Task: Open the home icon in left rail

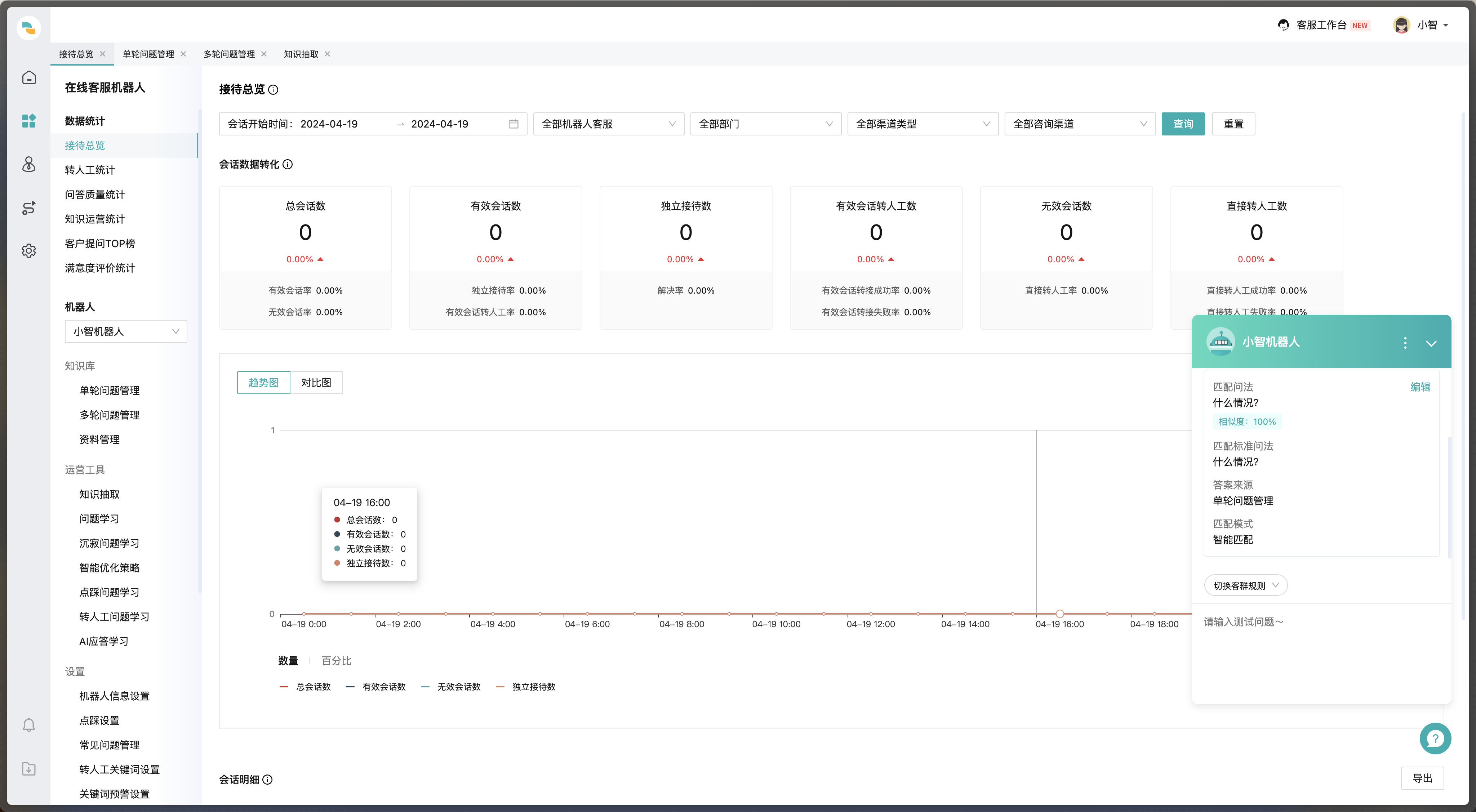Action: 29,77
